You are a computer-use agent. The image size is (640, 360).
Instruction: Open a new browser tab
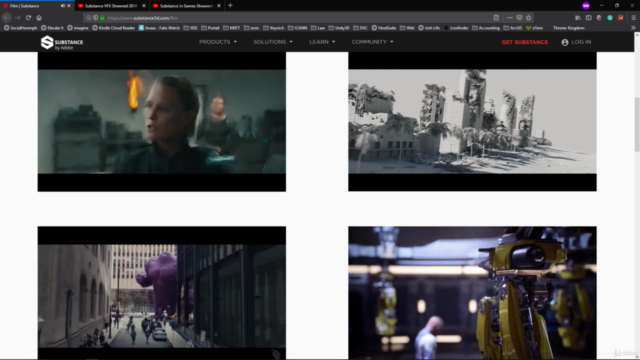(x=230, y=6)
